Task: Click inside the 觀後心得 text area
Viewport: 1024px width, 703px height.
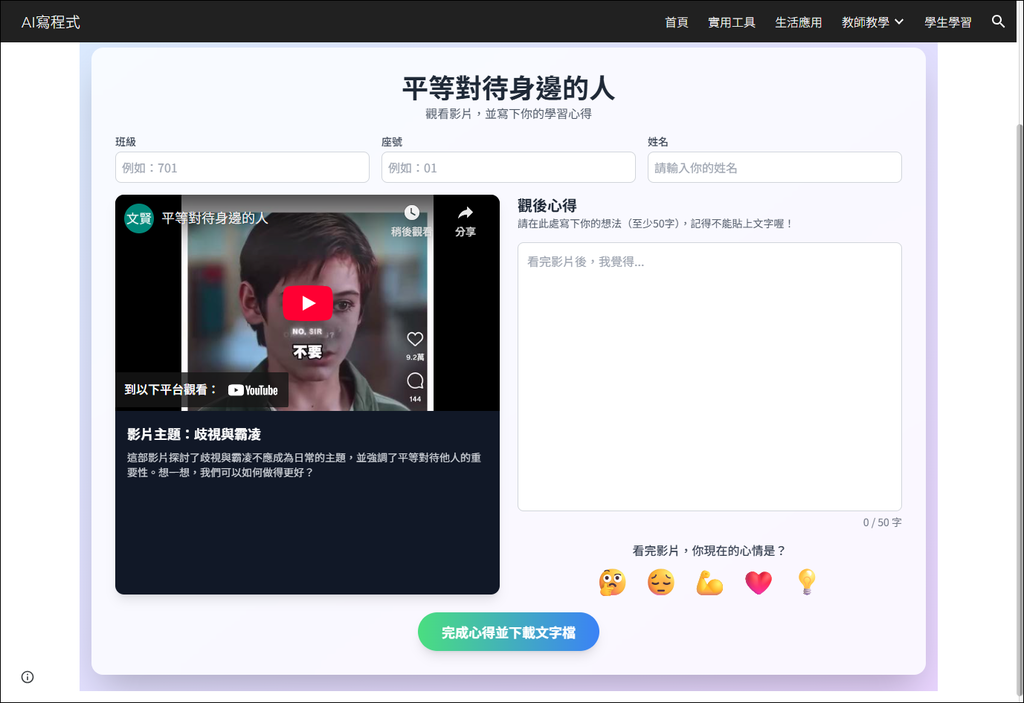Action: click(x=709, y=376)
